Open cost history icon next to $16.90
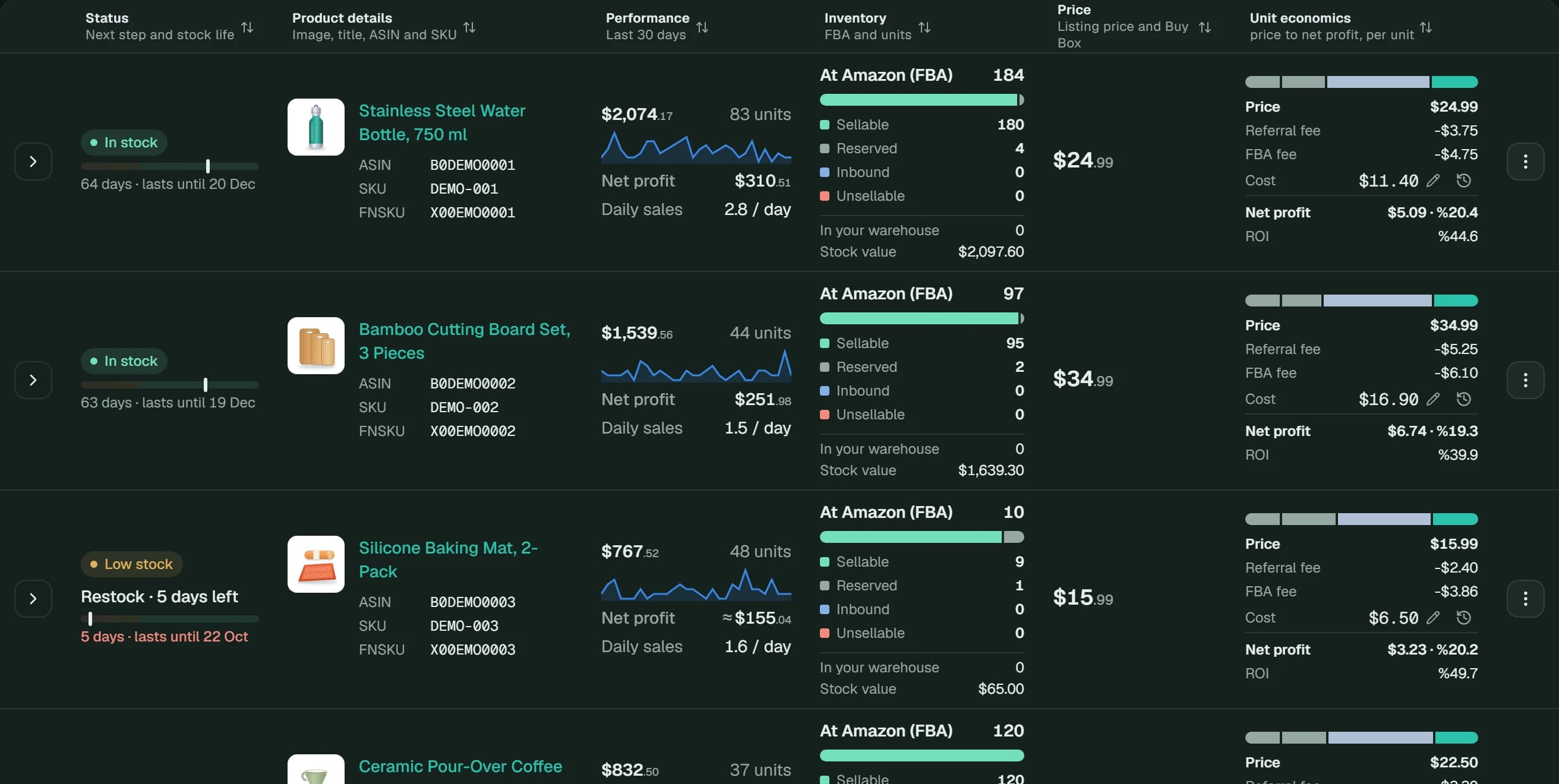The width and height of the screenshot is (1559, 784). [1463, 399]
